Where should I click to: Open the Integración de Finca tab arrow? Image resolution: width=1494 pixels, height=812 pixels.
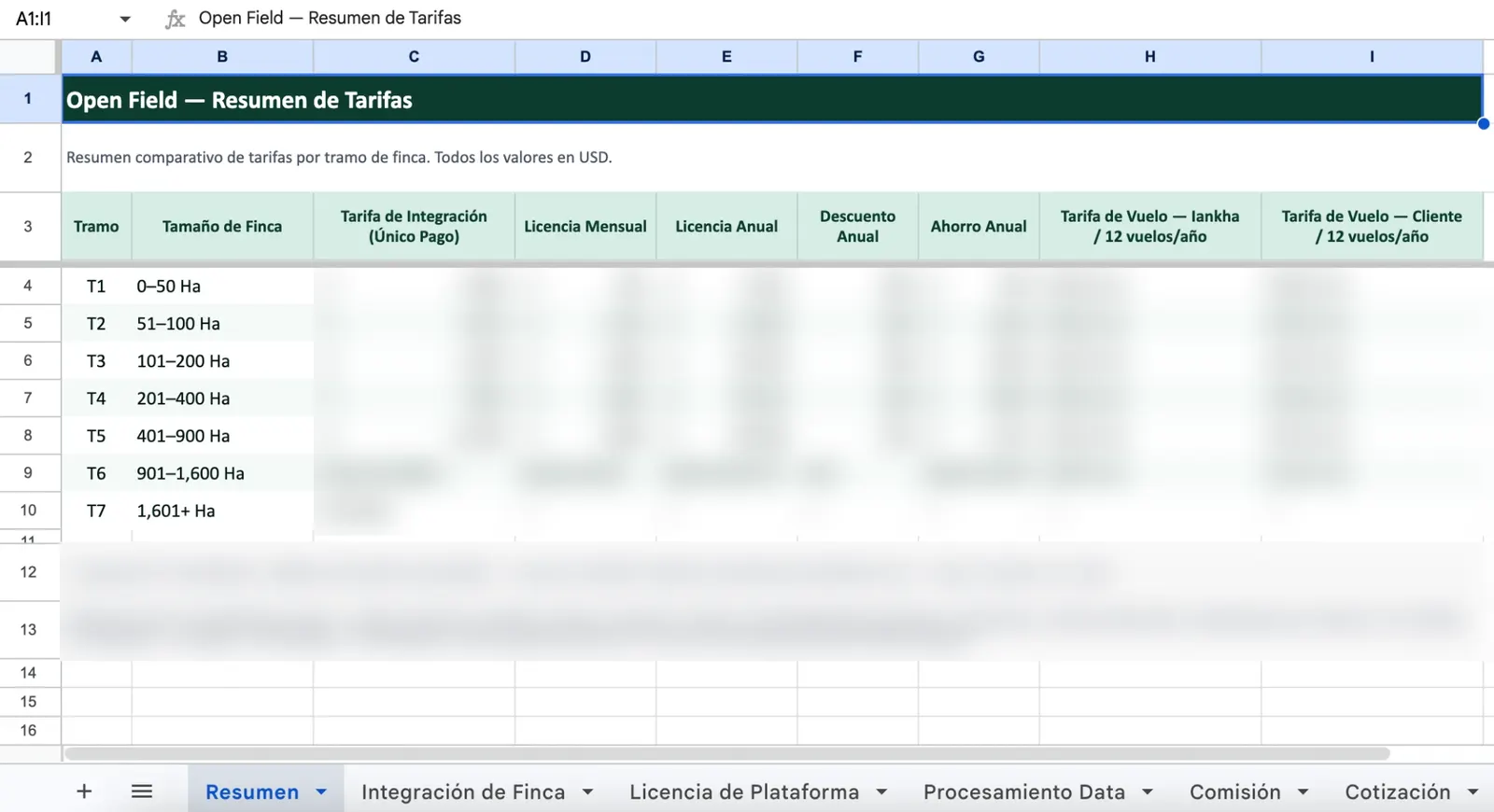tap(588, 791)
